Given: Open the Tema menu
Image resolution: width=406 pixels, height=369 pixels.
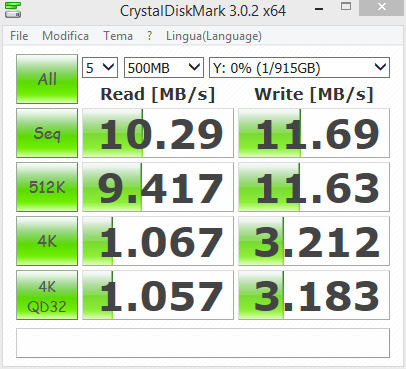Looking at the screenshot, I should (x=118, y=36).
